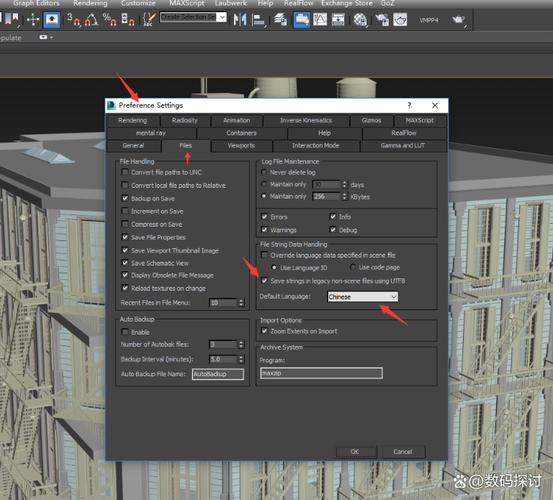Toggle the 3D Snaps icon
The width and height of the screenshot is (553, 500).
[74, 19]
